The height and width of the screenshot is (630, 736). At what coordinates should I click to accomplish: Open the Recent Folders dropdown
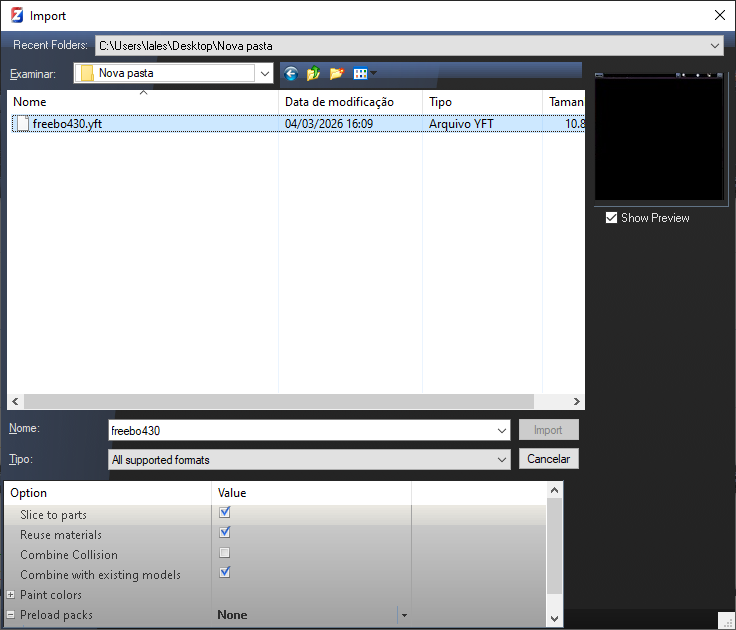714,45
